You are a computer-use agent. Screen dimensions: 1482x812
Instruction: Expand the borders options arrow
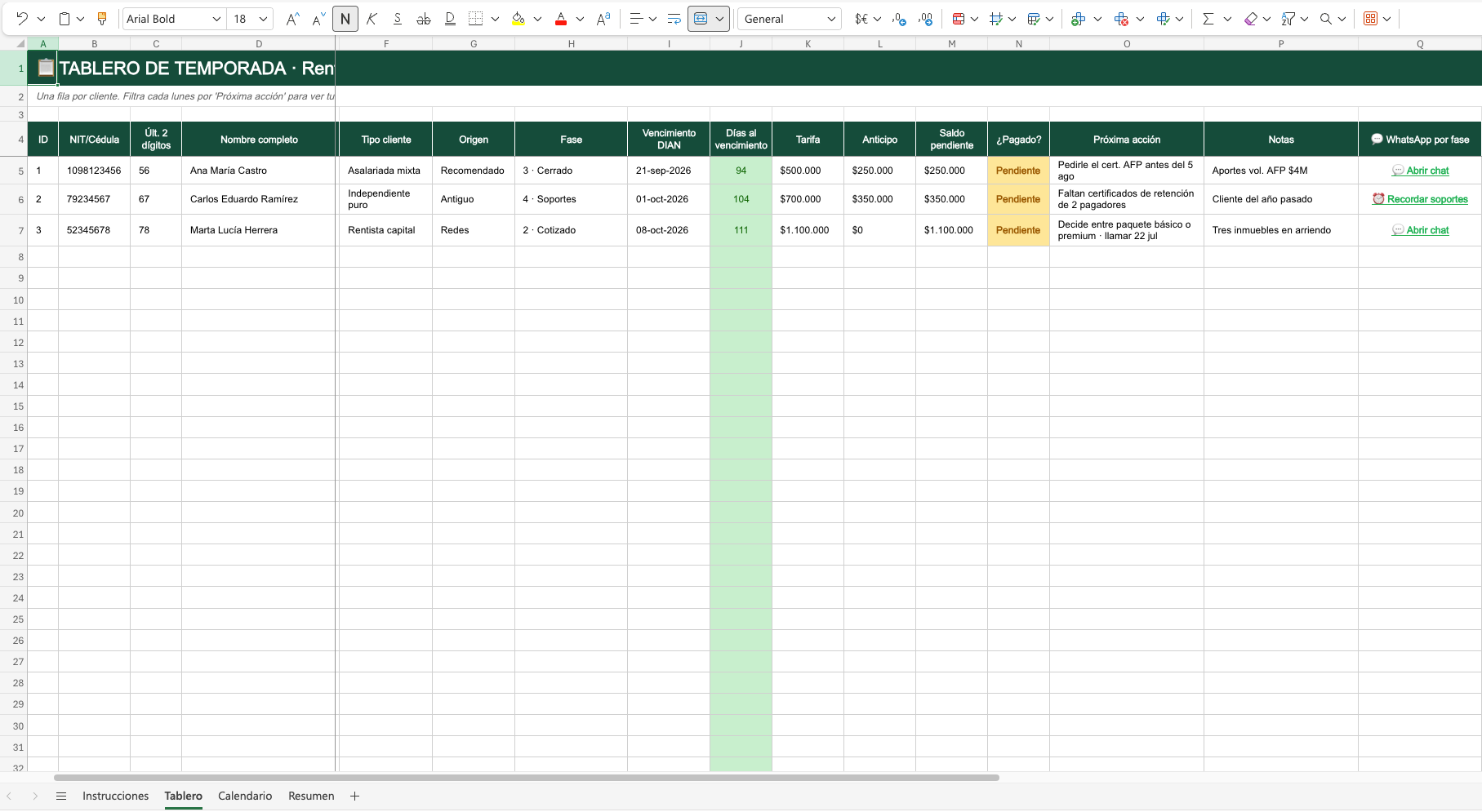point(495,19)
